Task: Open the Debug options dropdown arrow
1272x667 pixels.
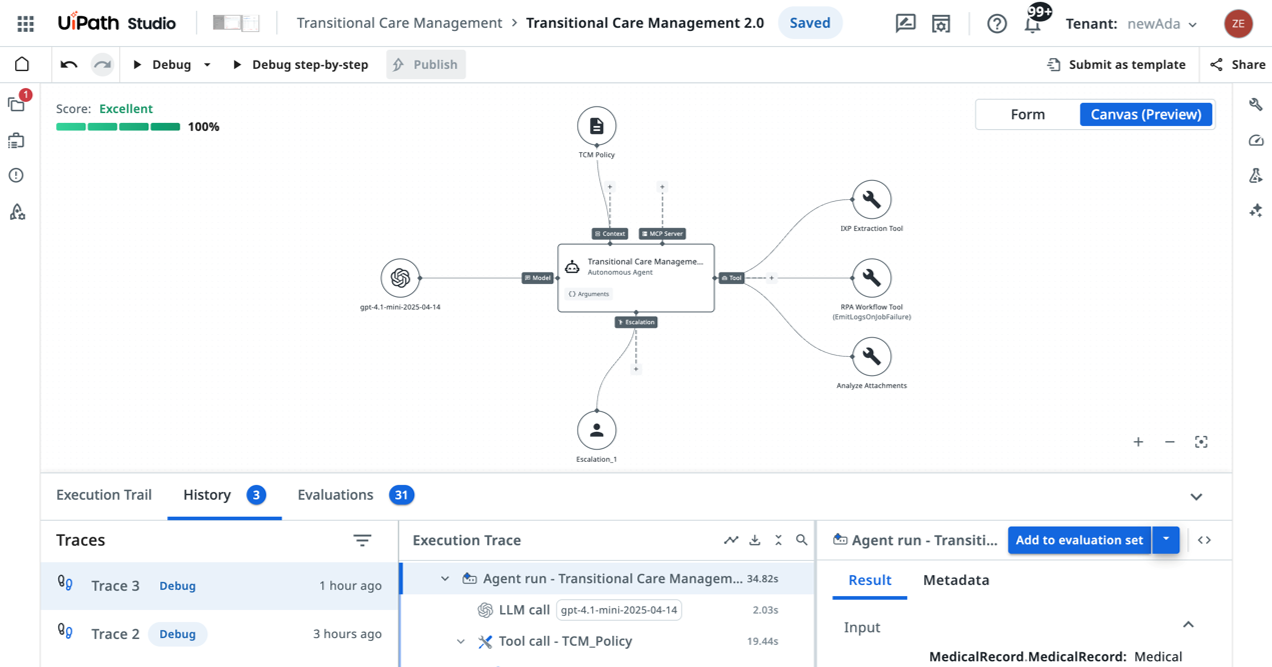Action: point(207,64)
